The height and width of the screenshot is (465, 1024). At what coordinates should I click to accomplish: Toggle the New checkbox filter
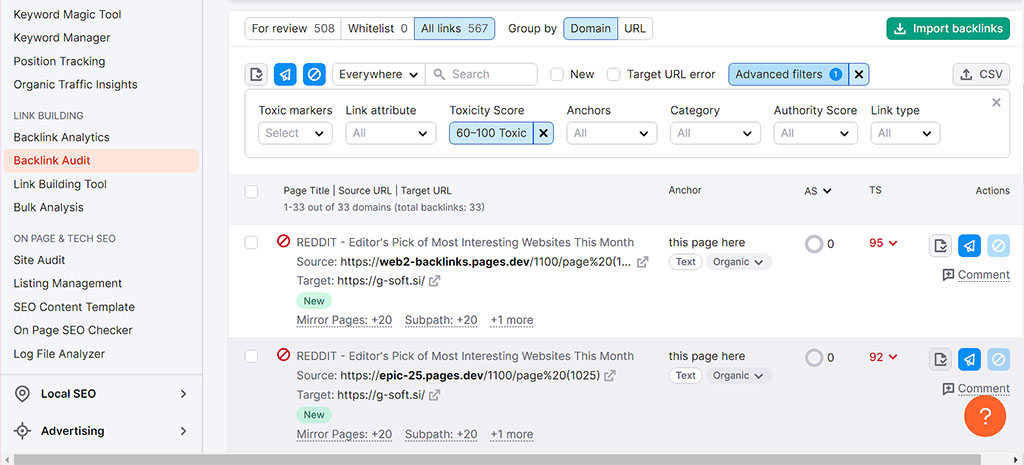(556, 74)
